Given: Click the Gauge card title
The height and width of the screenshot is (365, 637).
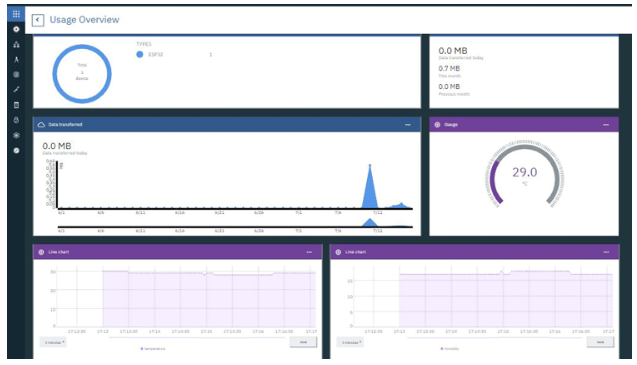Looking at the screenshot, I should point(451,125).
